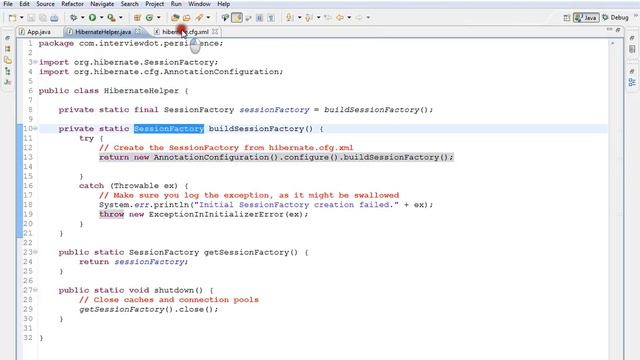This screenshot has height=360, width=640.
Task: Click the Print toolbar icon
Action: point(54,18)
